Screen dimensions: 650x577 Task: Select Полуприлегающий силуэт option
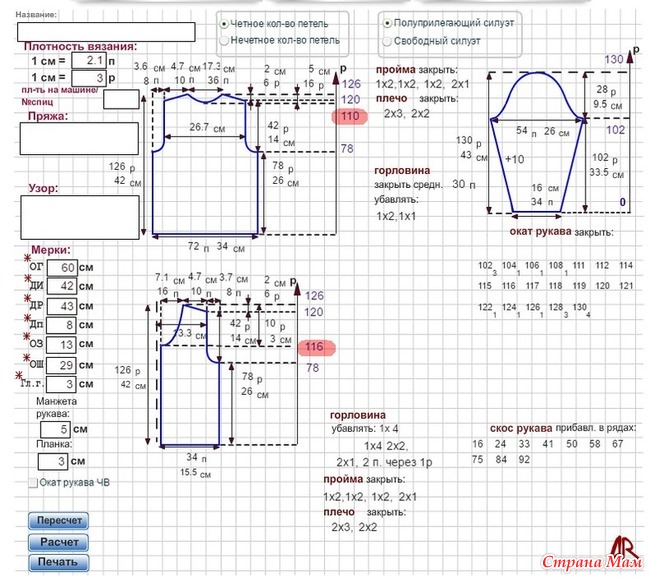tap(386, 22)
